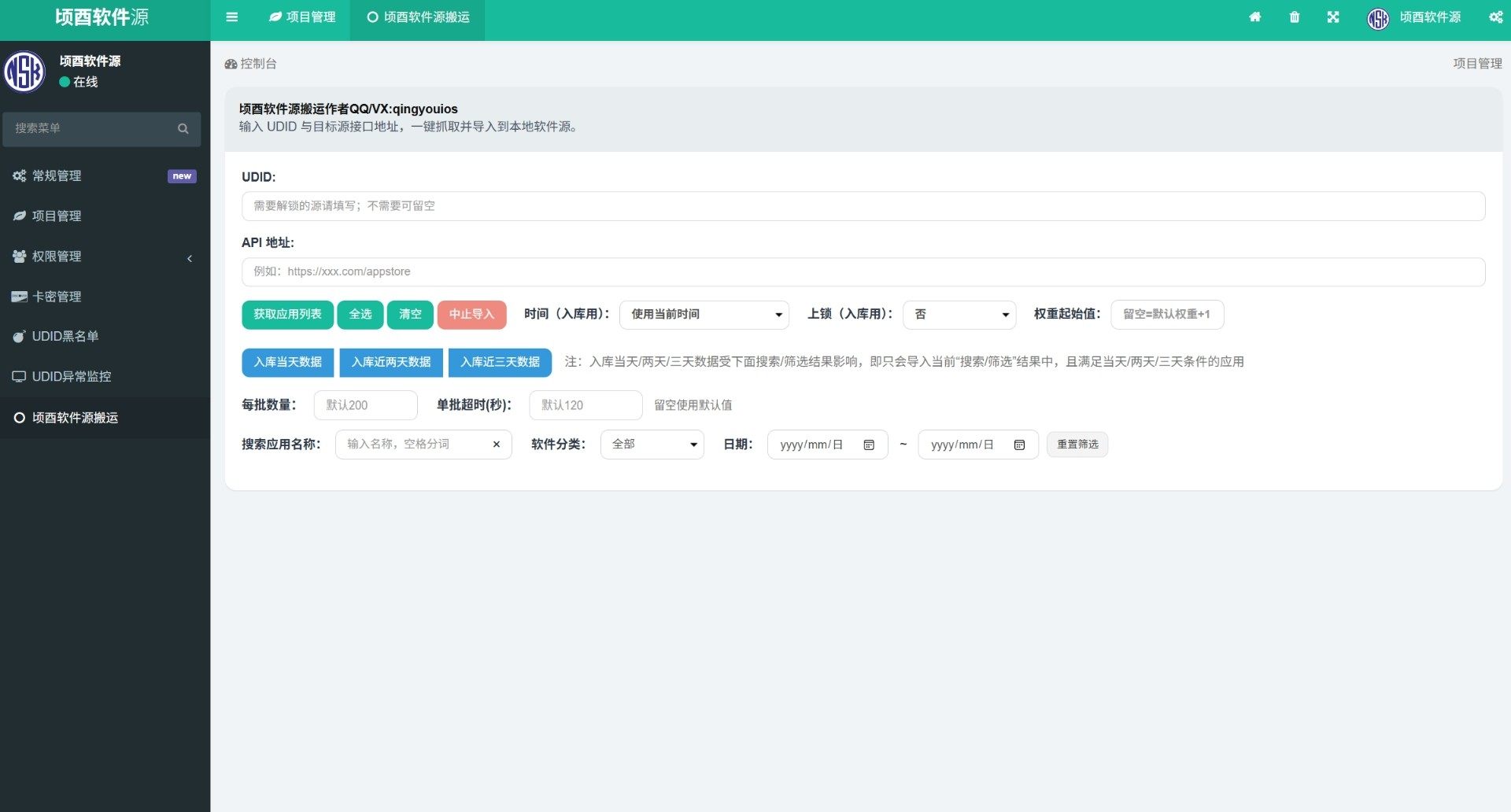Screen dimensions: 1511x812
Task: Switch to the 顷酉软件源搬运 top tab
Action: [418, 17]
